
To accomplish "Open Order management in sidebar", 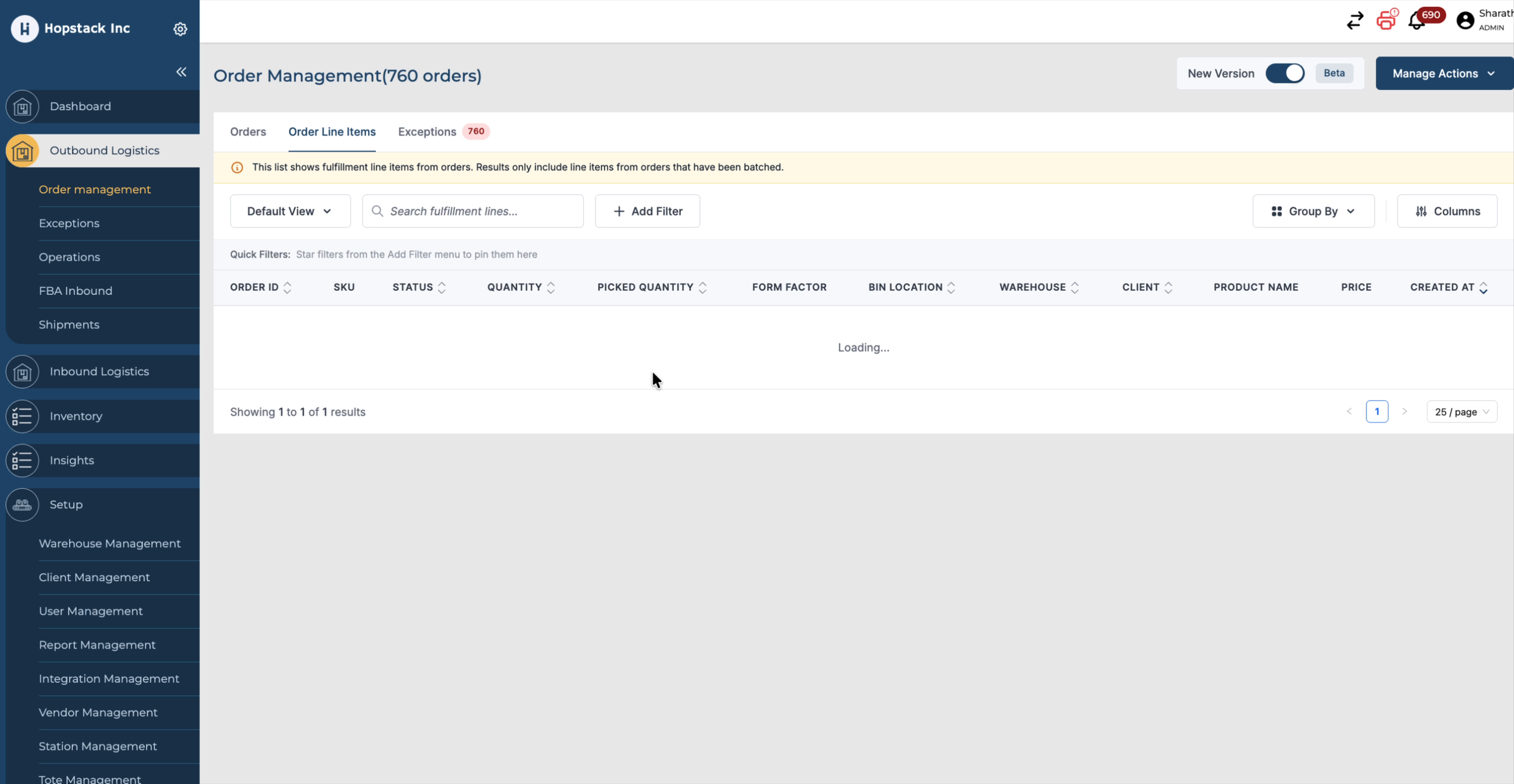I will (95, 189).
